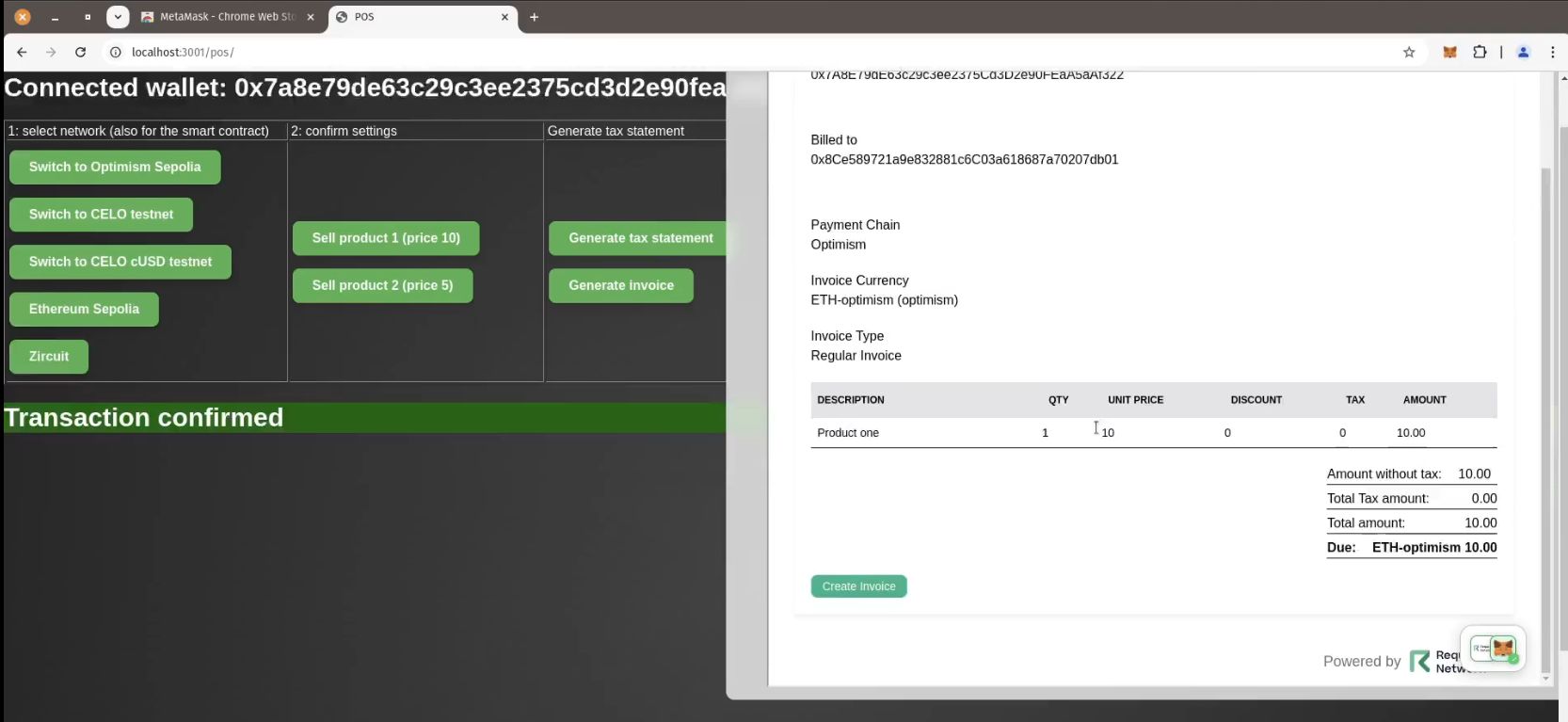Click Sell product 1 (price 10)
The image size is (1568, 722).
386,238
